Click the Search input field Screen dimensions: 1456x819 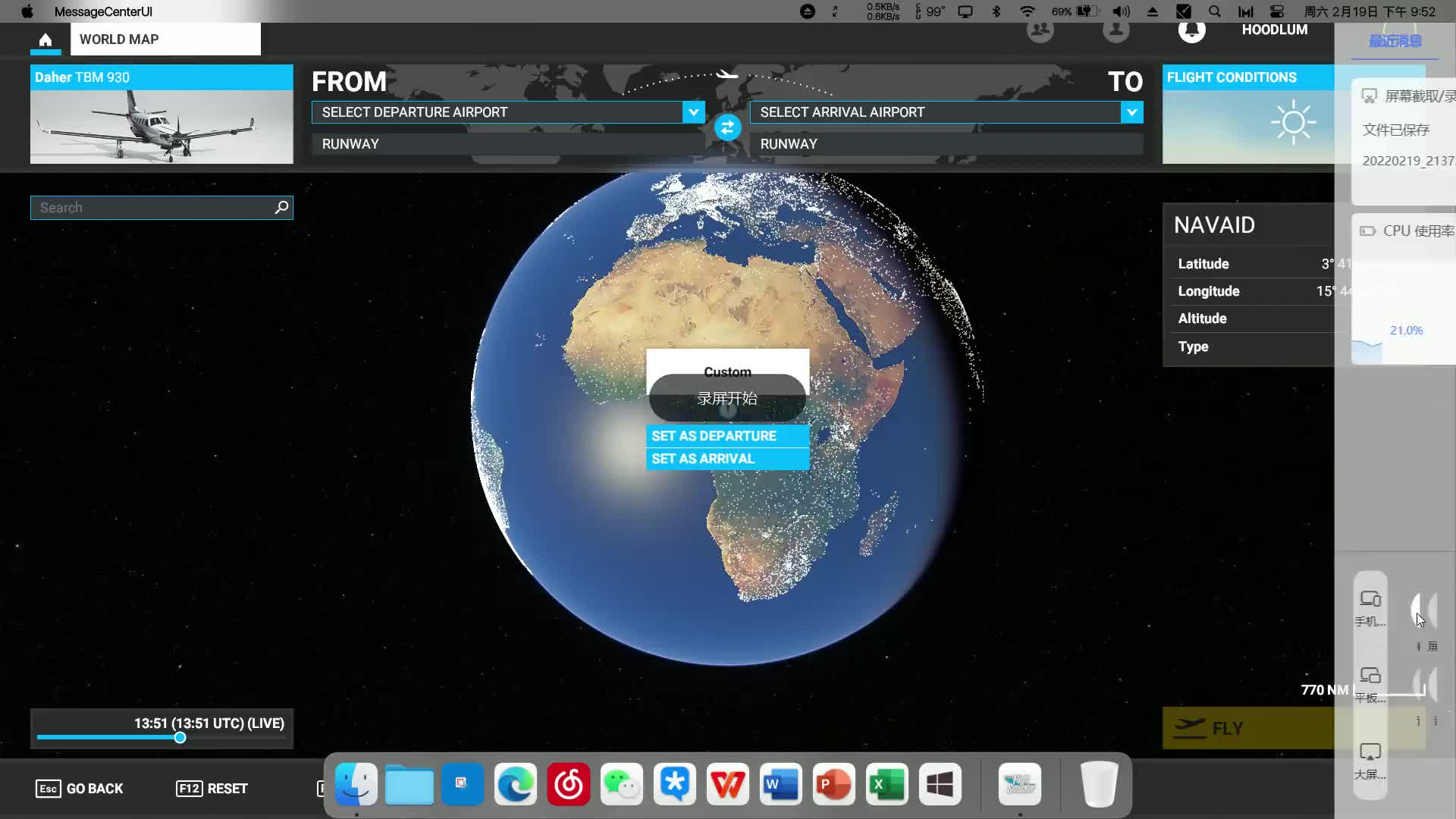point(152,208)
